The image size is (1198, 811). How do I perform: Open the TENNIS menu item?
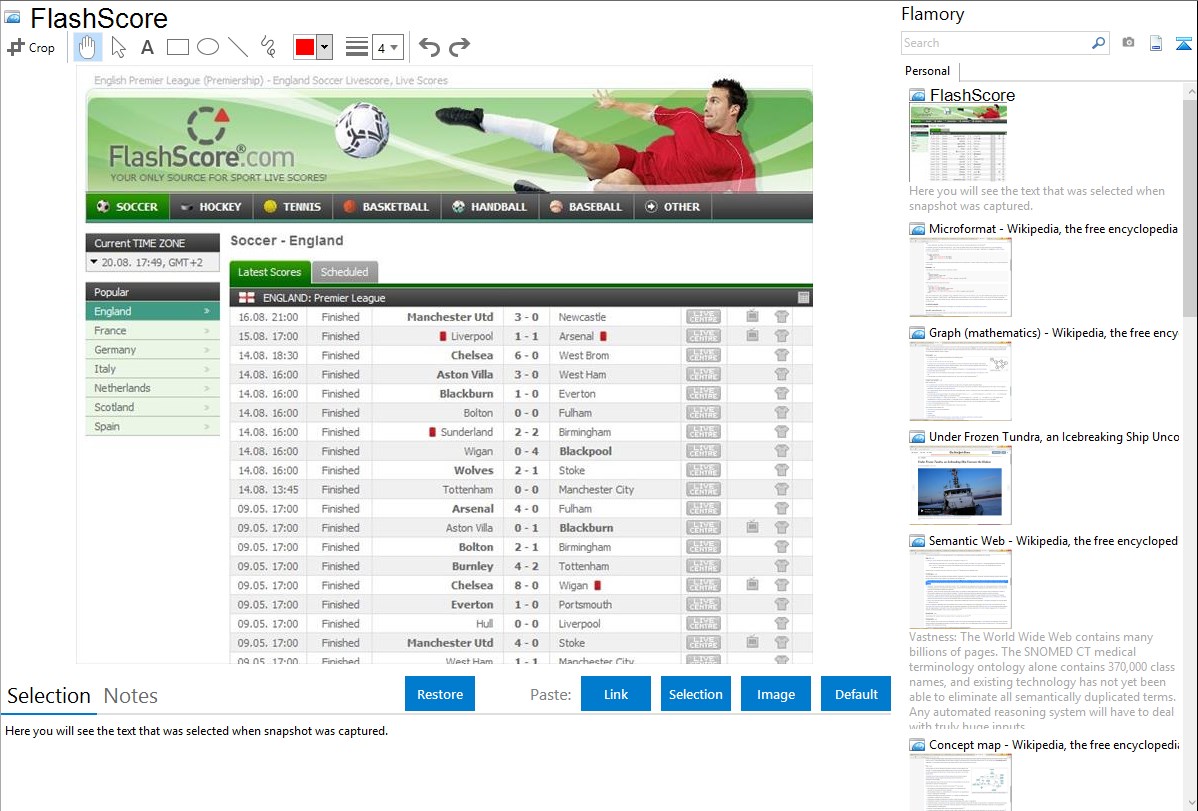292,206
